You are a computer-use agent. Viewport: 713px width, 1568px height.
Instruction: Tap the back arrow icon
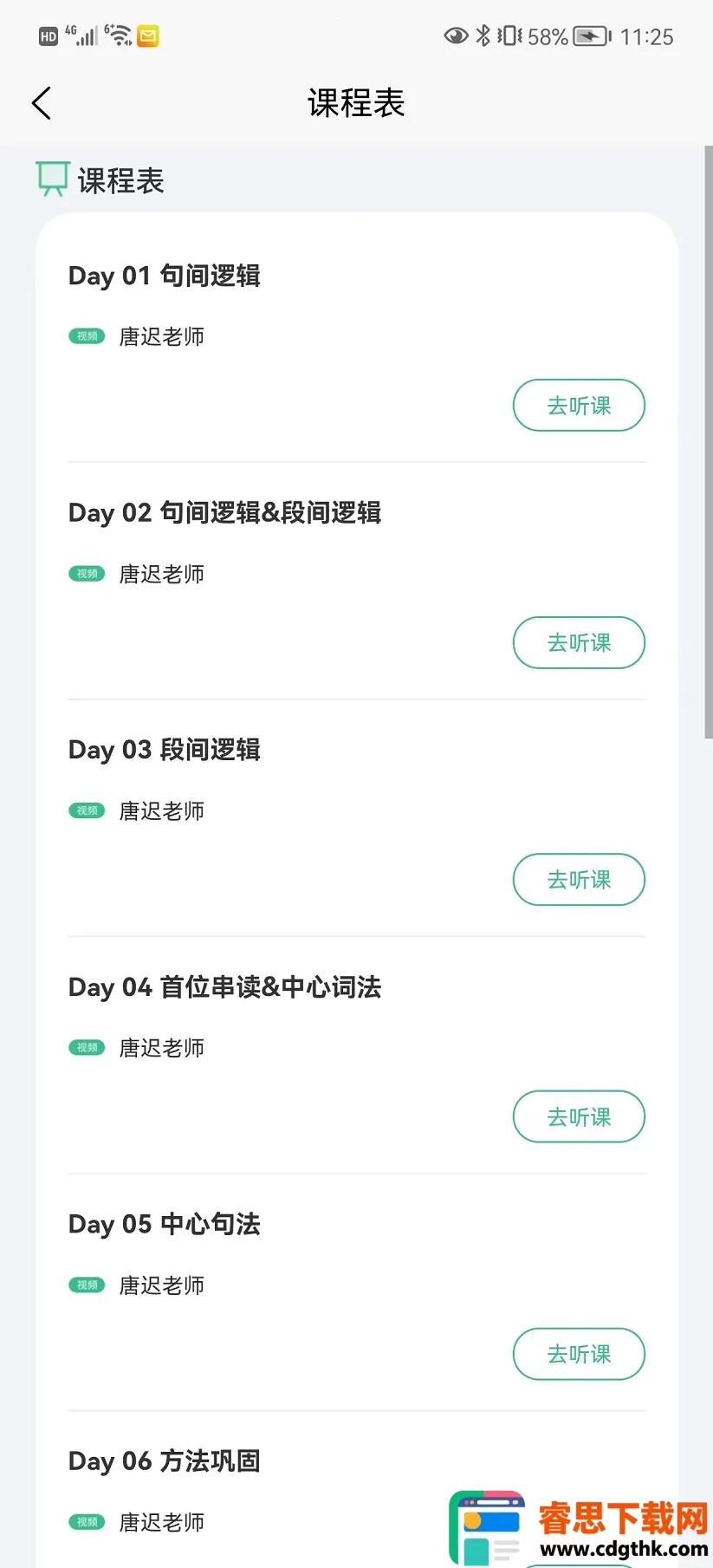pyautogui.click(x=42, y=103)
